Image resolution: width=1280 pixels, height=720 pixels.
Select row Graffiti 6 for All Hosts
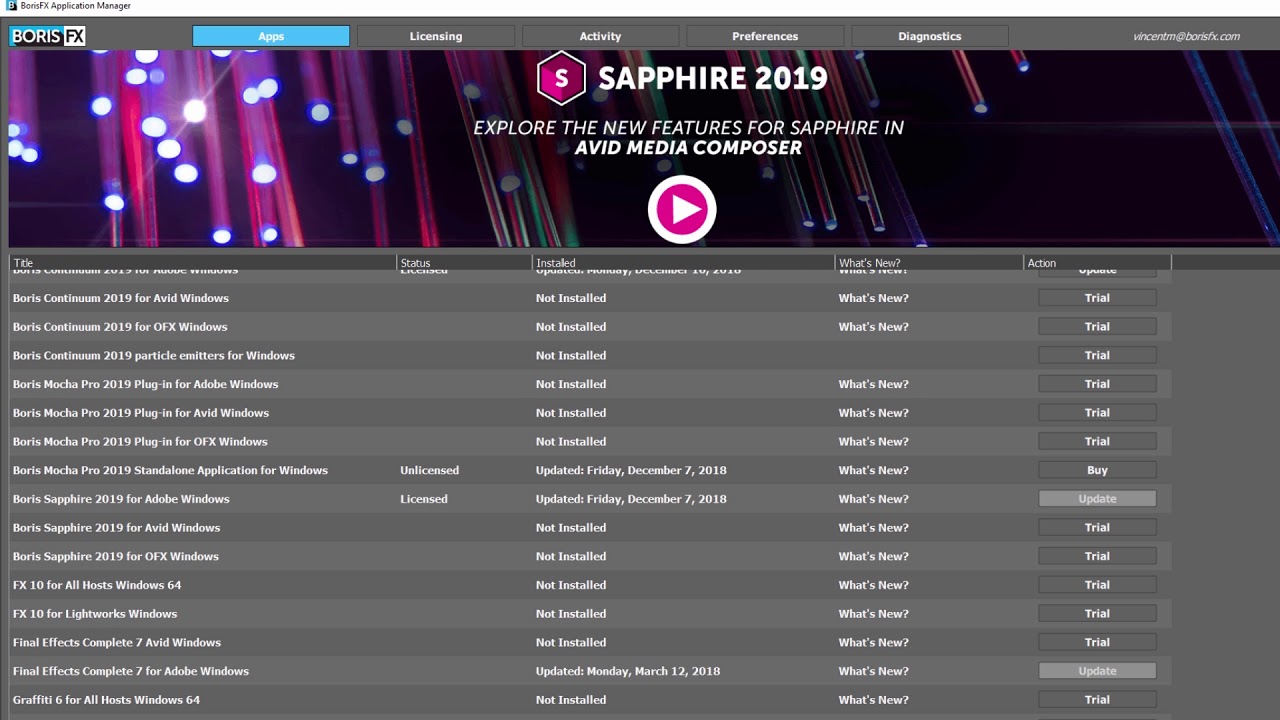click(x=590, y=700)
